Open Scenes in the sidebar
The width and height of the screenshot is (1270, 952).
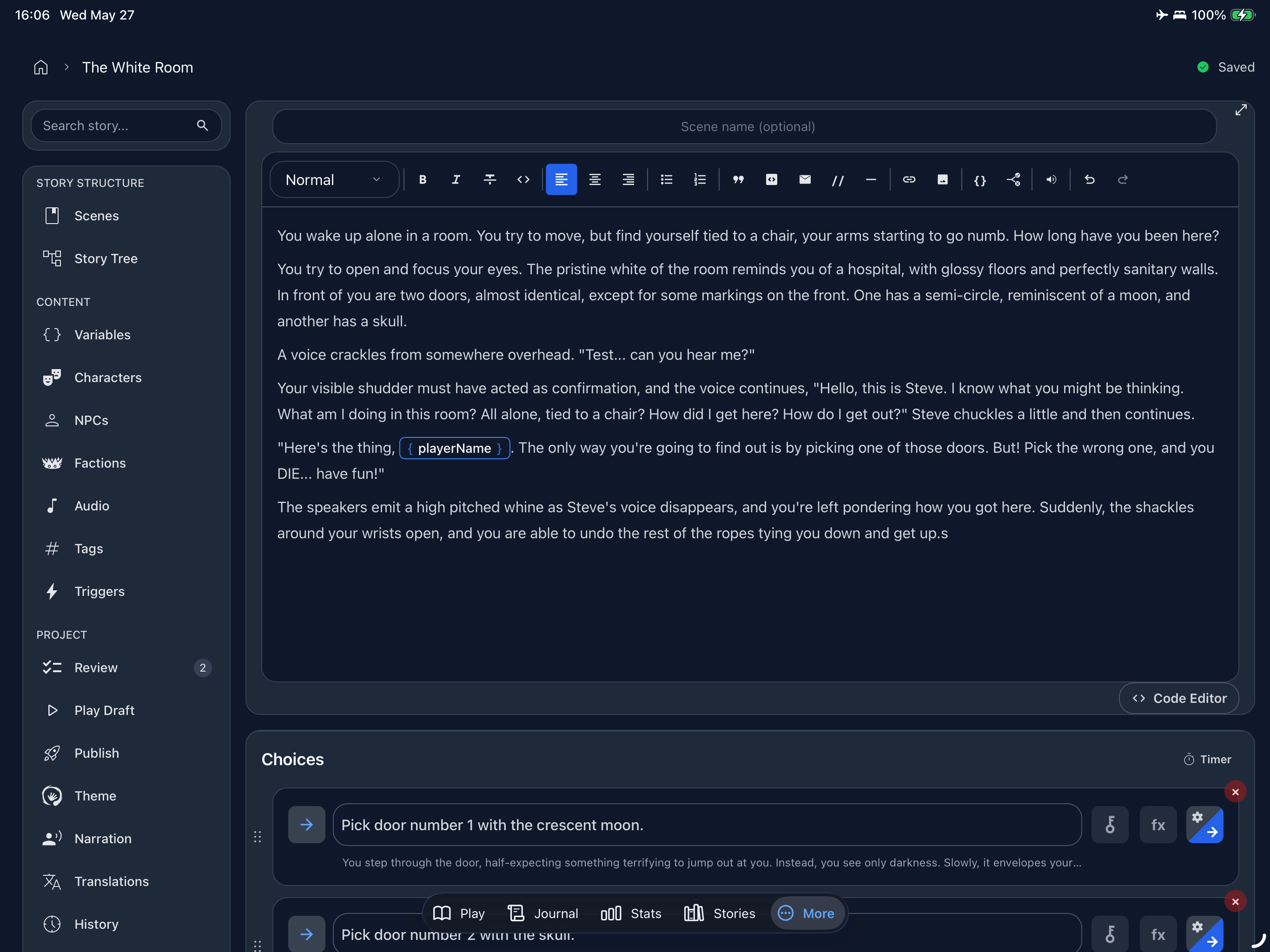(x=126, y=216)
